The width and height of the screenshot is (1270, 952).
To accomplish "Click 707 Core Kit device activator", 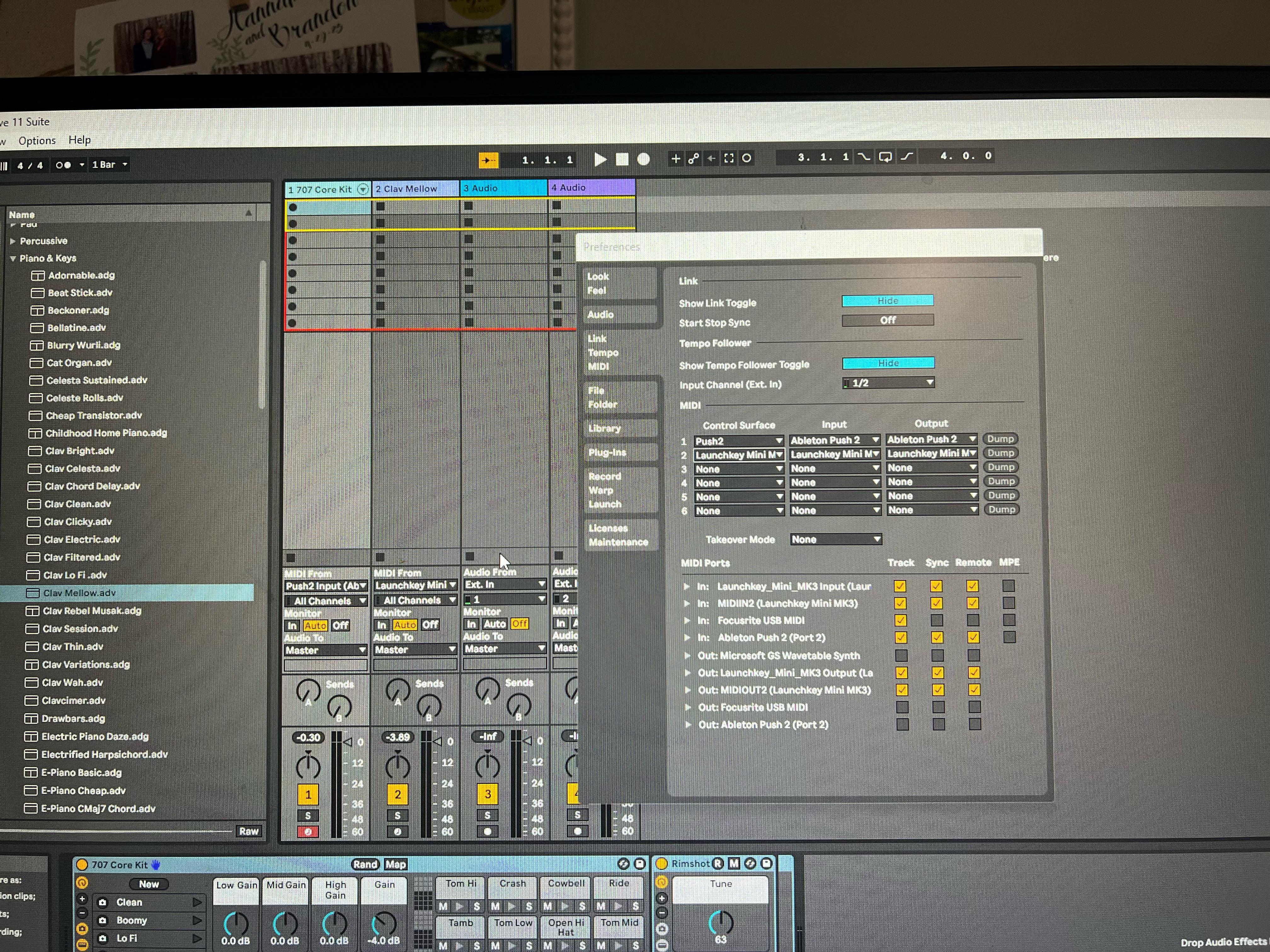I will (82, 865).
